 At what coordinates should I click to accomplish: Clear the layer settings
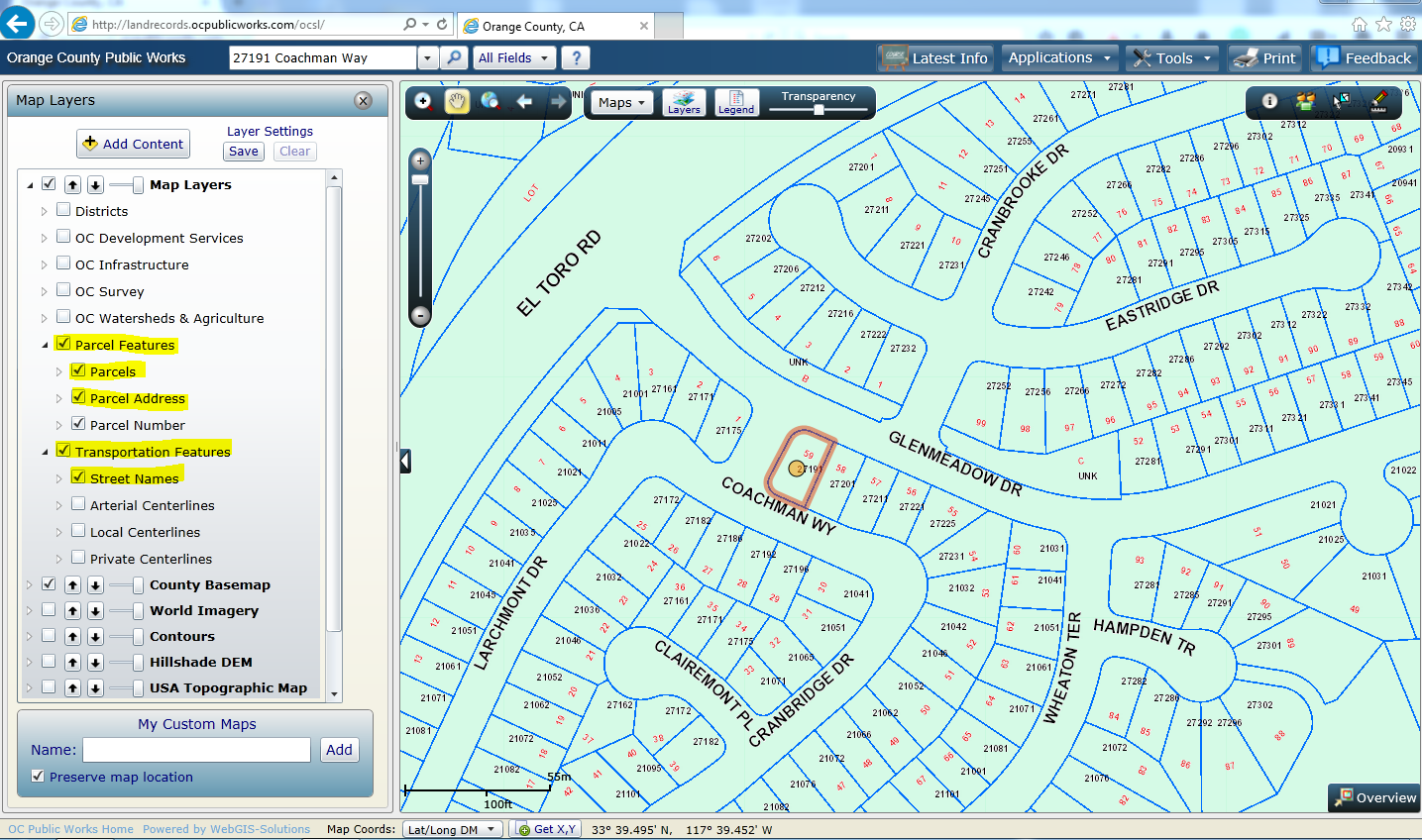coord(295,152)
